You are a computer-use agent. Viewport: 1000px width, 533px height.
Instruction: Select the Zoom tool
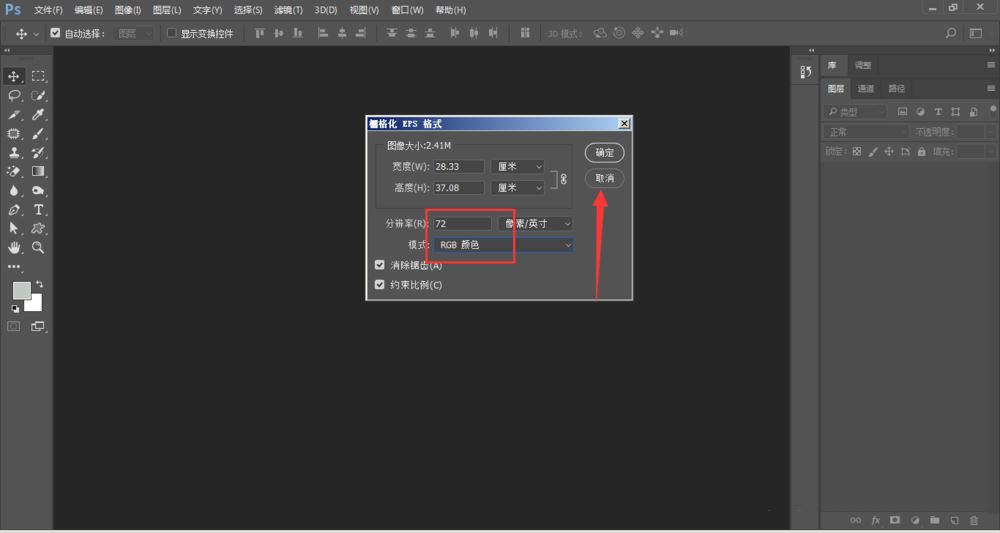click(38, 247)
